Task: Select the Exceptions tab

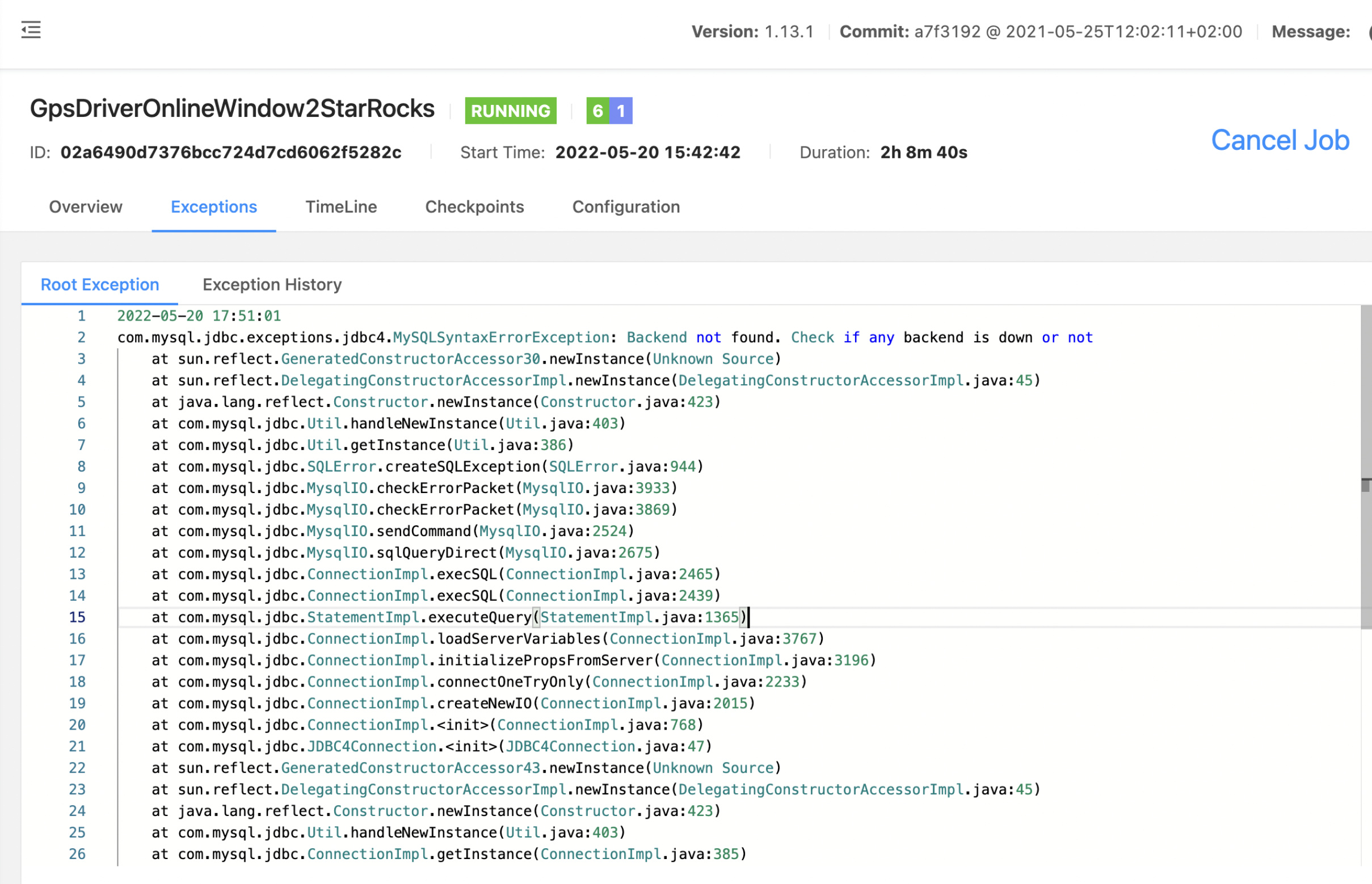Action: tap(213, 207)
